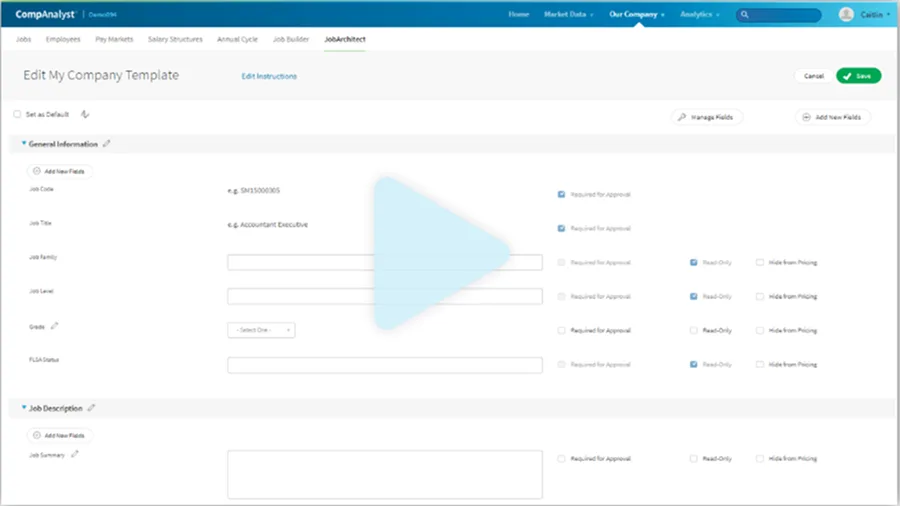
Task: Click the CompAnalyst logo
Action: 45,14
